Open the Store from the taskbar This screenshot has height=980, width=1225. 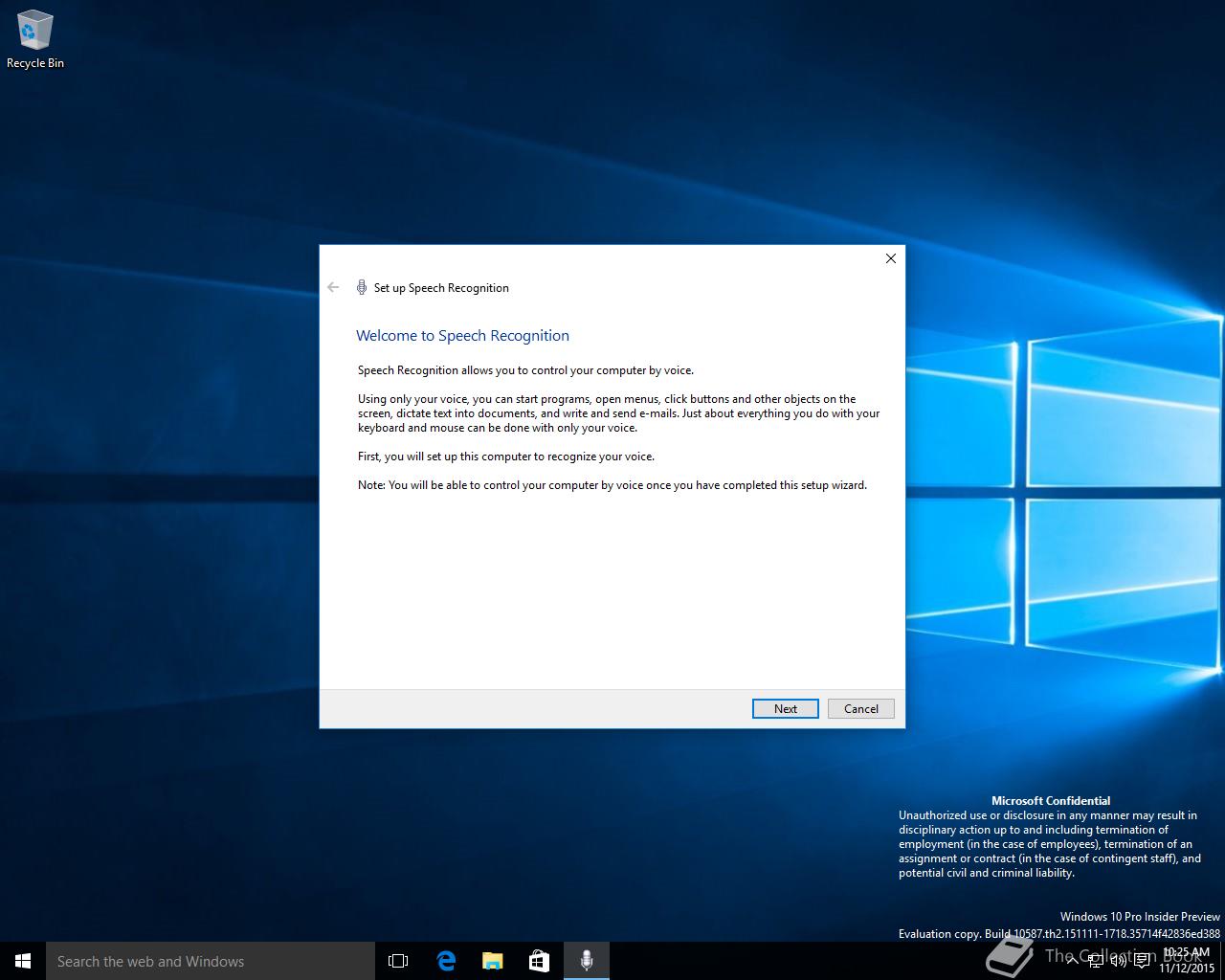point(539,961)
